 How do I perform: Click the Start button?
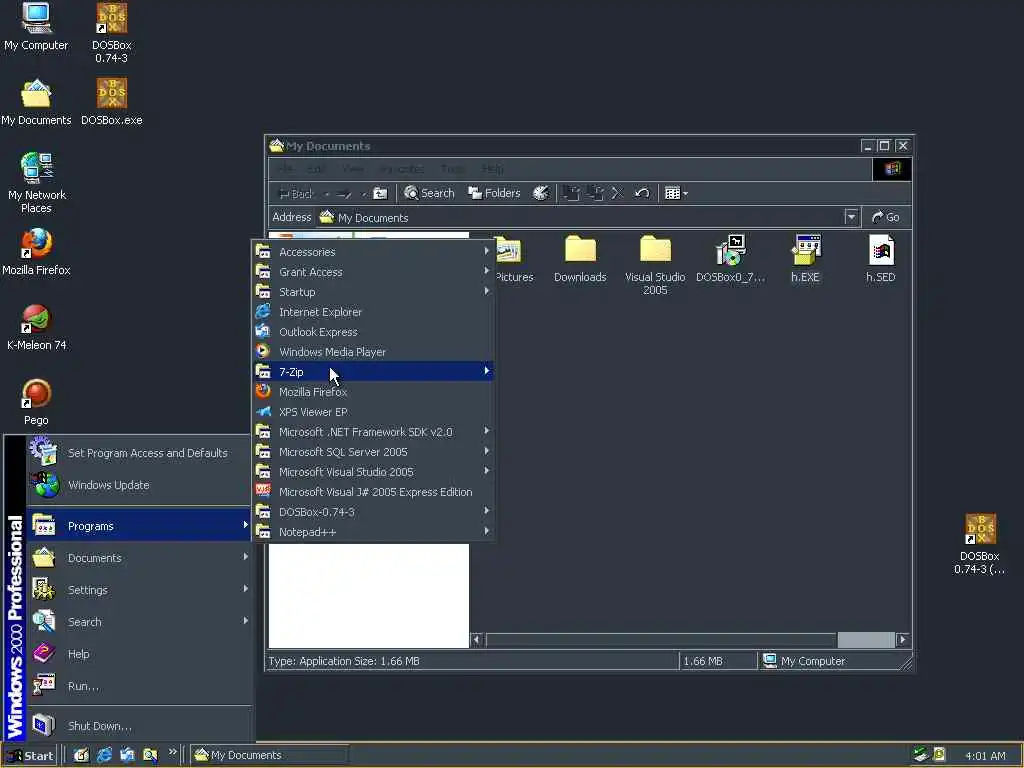pos(30,756)
